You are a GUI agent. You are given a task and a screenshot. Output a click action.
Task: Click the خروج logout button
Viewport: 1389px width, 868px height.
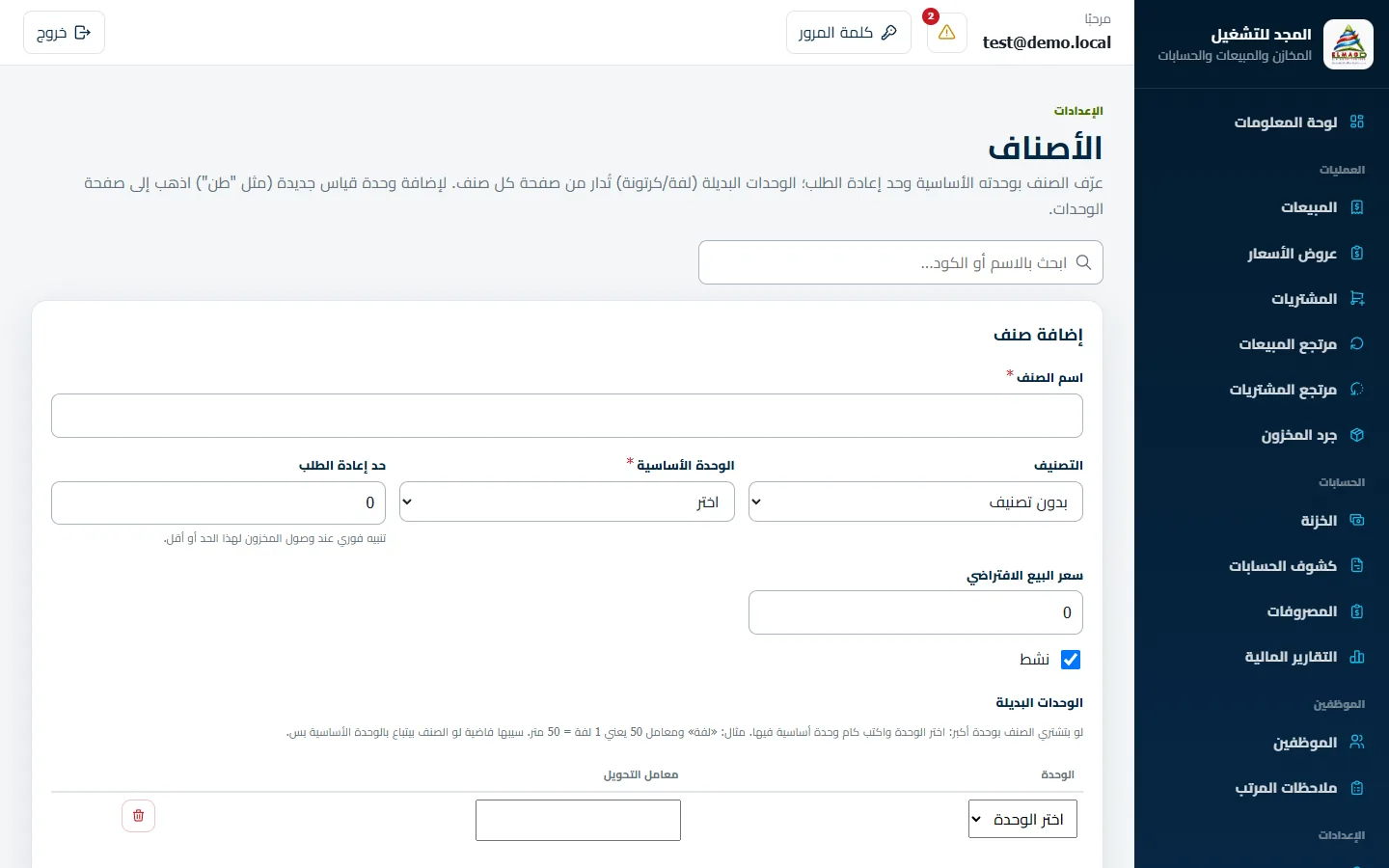coord(64,33)
